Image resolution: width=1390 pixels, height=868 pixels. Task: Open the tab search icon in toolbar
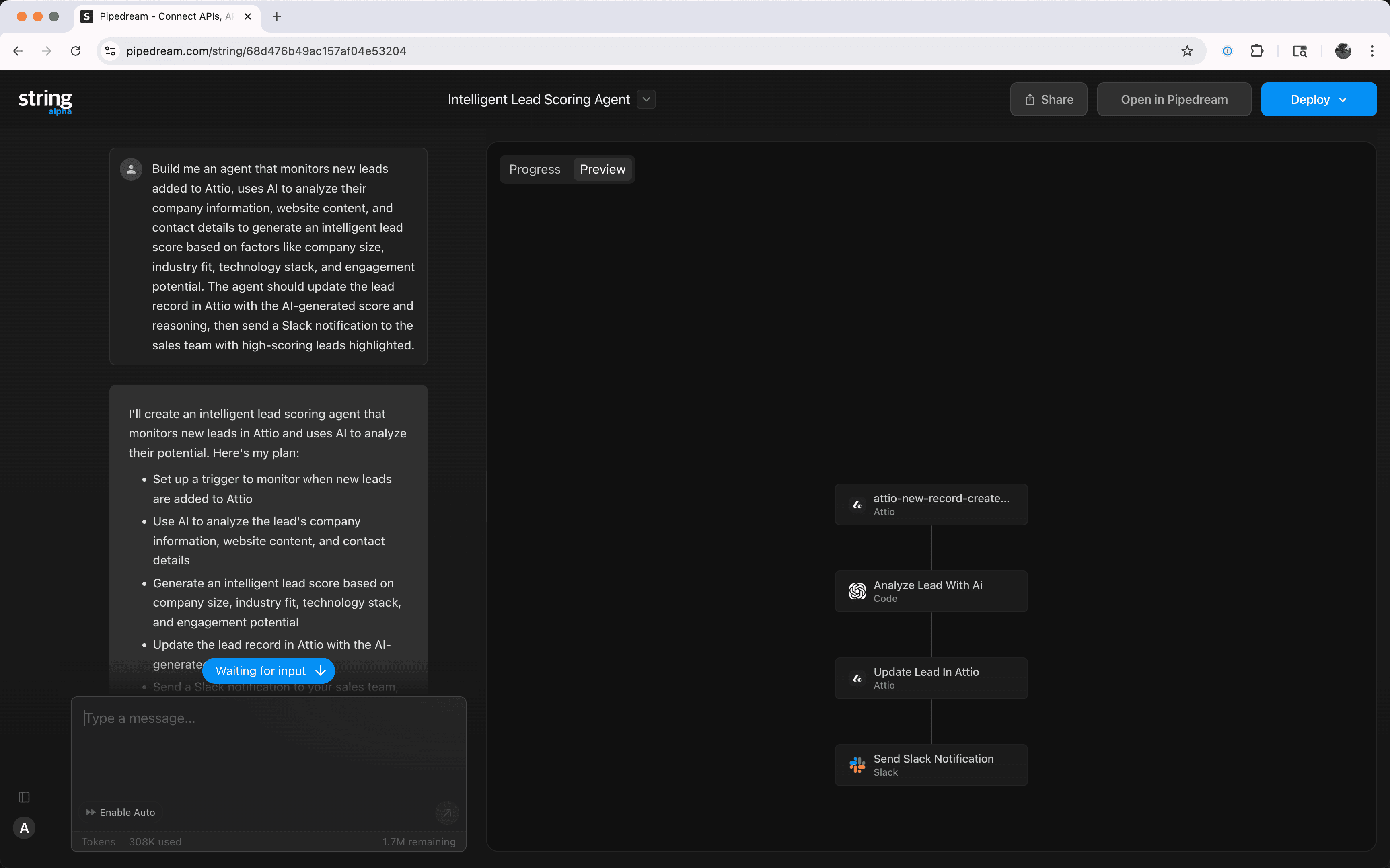1300,51
